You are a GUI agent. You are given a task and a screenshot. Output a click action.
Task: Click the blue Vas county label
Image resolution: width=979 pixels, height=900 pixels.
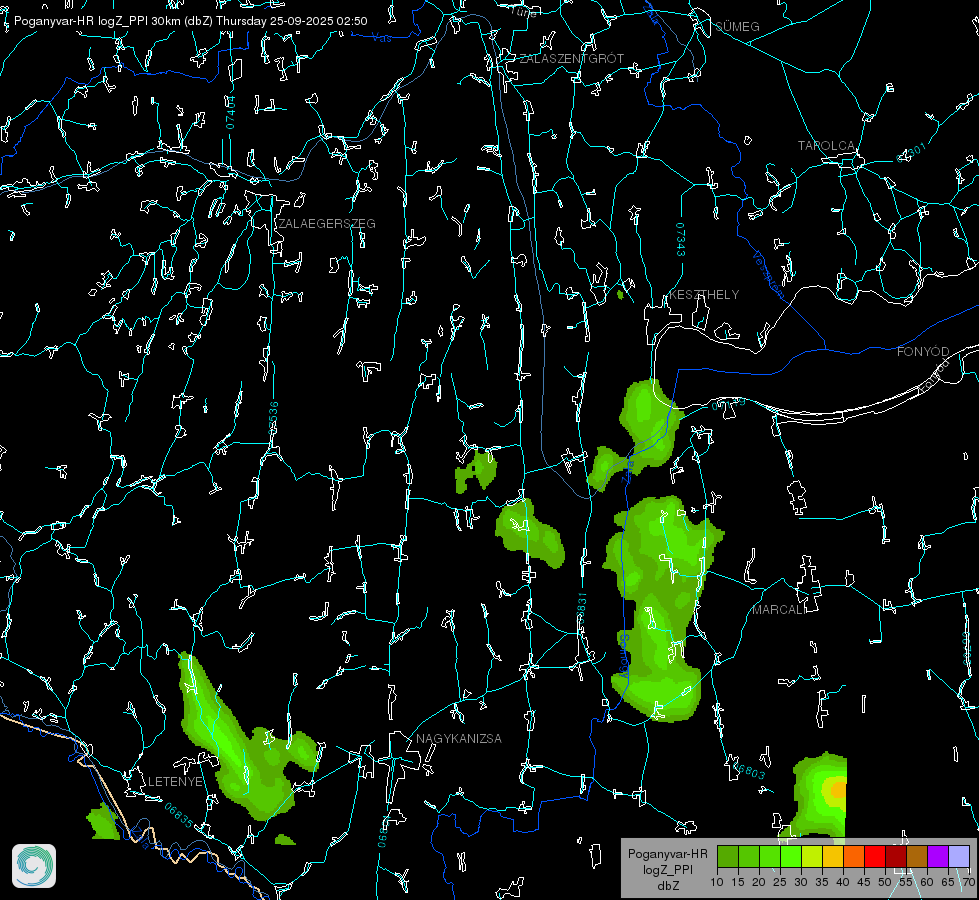coord(381,38)
